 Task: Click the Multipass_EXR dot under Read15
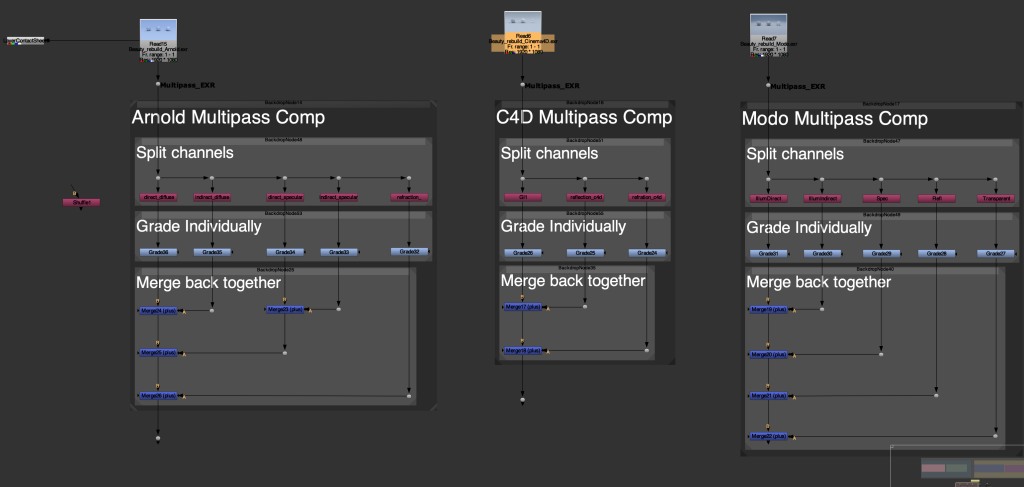(158, 84)
